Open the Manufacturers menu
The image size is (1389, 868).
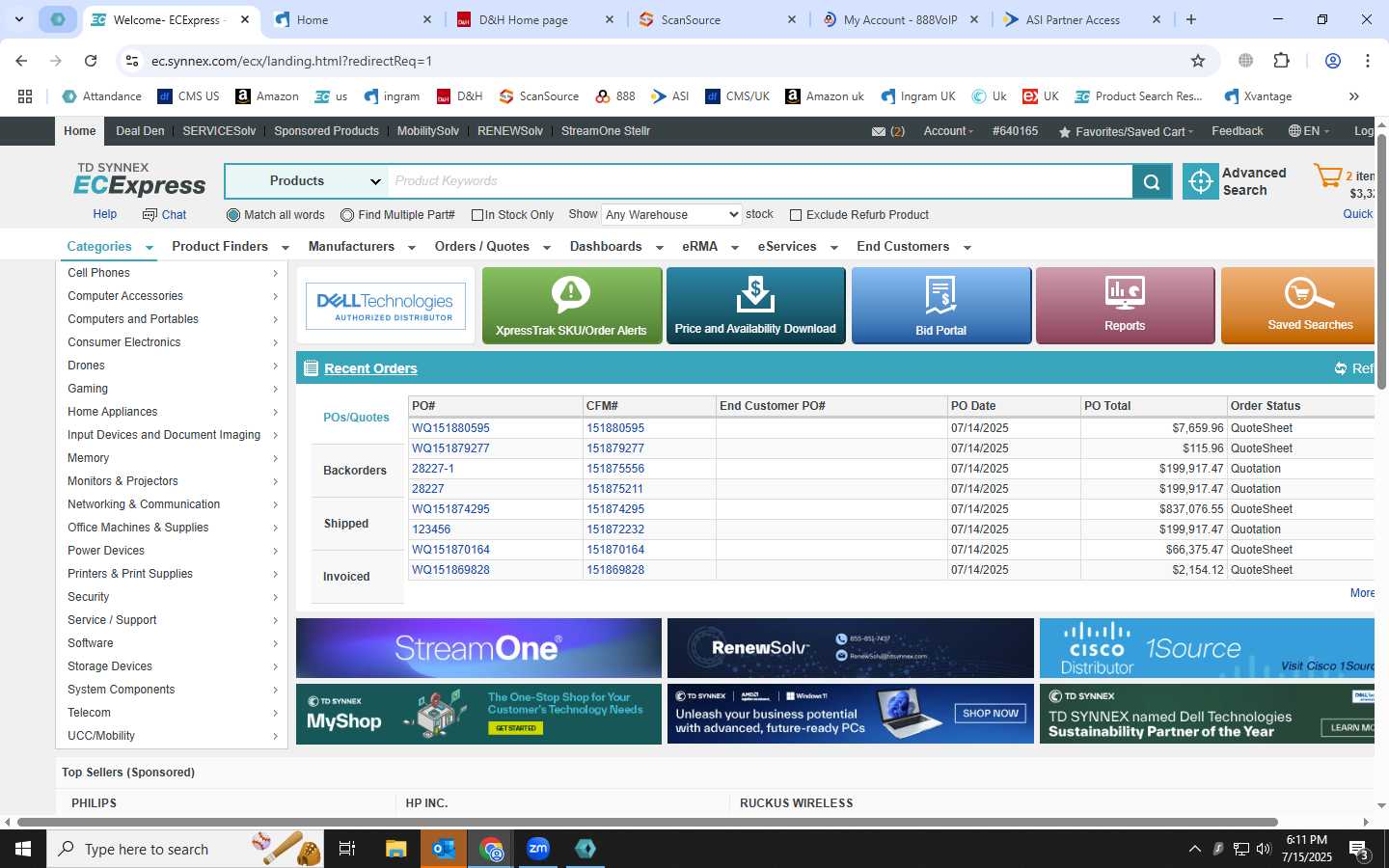tap(362, 247)
